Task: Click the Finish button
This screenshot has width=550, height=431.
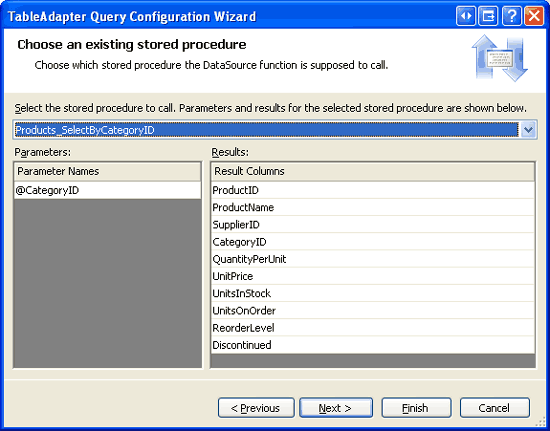Action: click(416, 408)
